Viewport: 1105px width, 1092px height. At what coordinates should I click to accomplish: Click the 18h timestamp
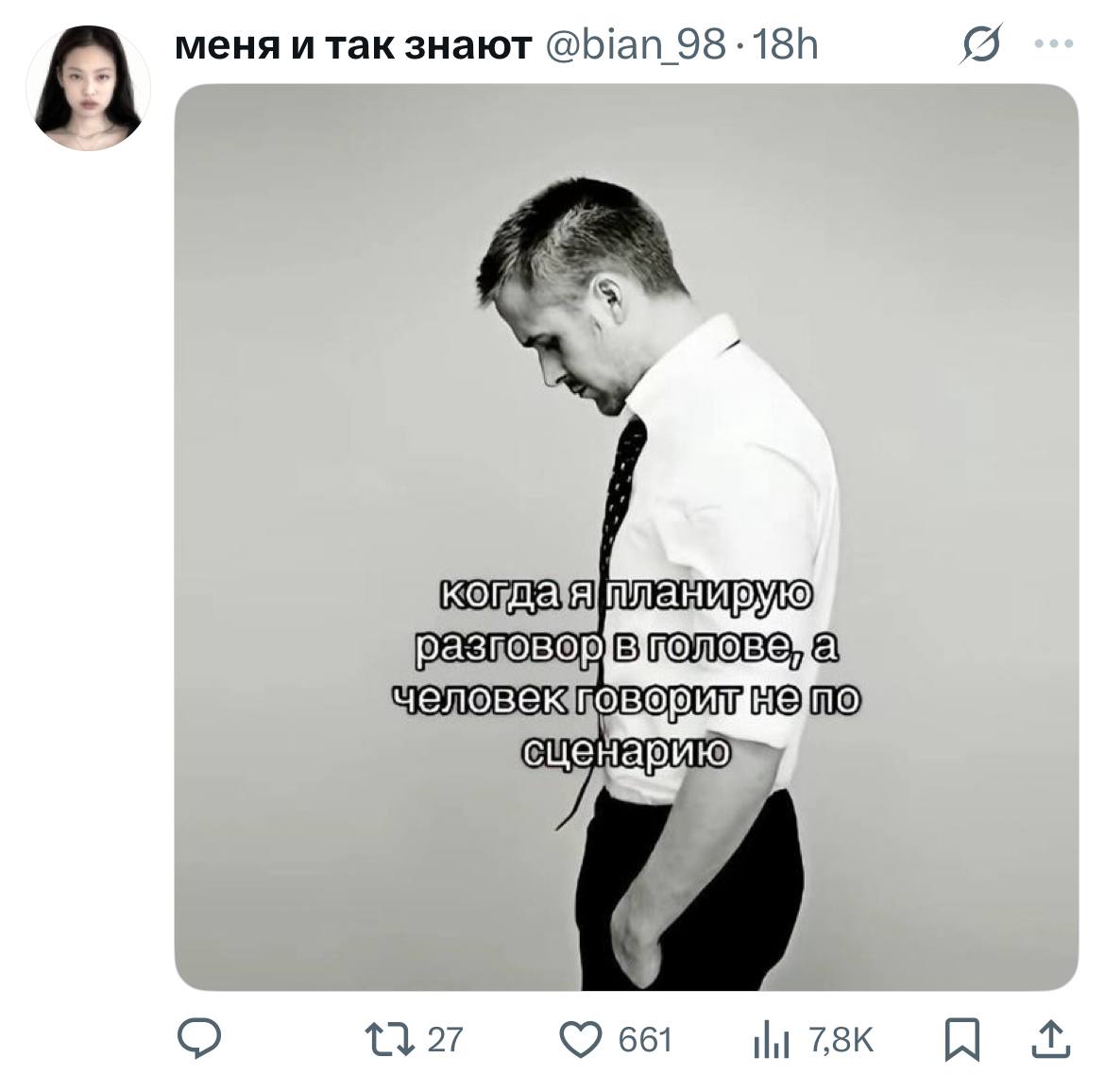coord(786,44)
